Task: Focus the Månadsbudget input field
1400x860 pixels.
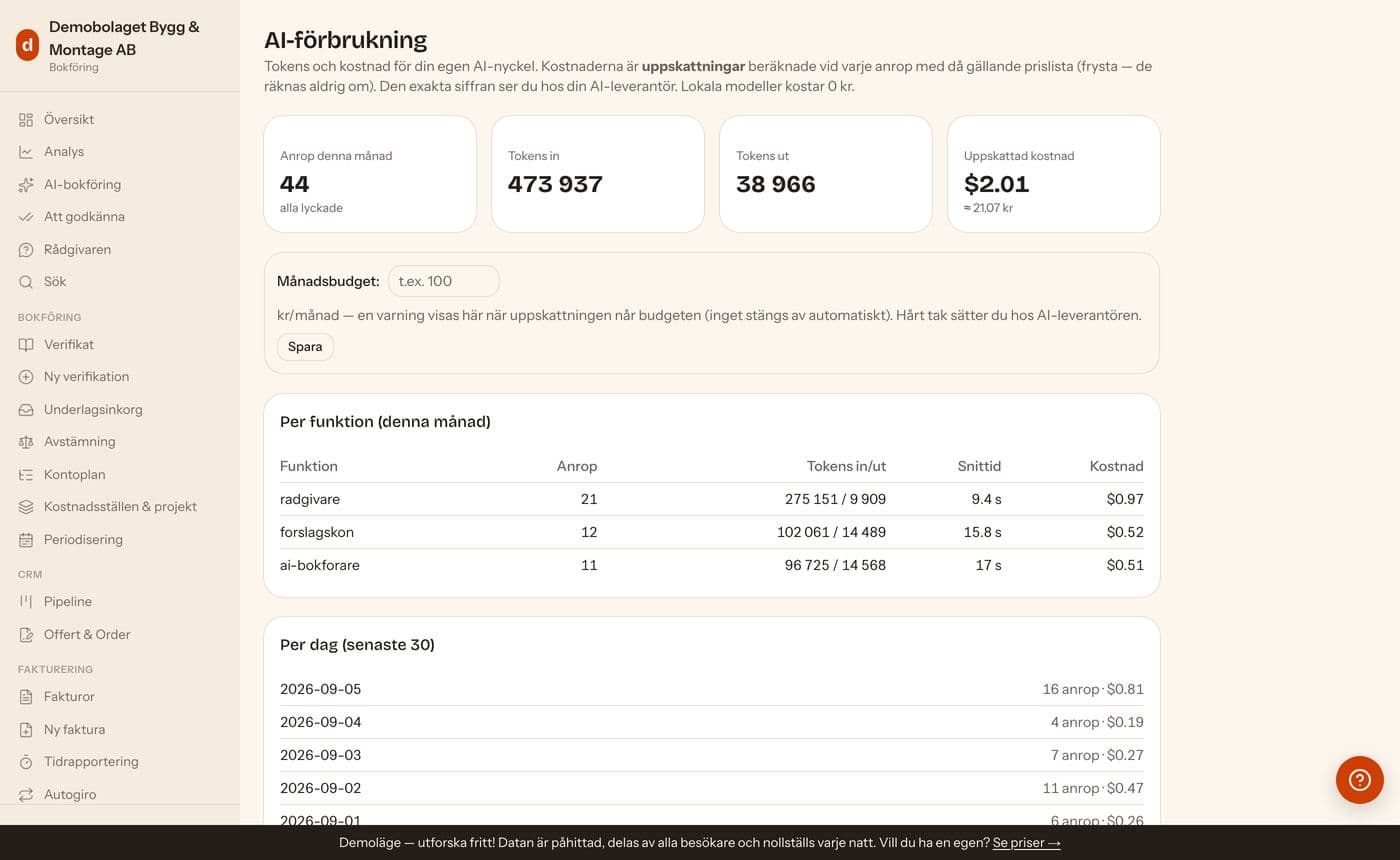Action: (x=444, y=281)
